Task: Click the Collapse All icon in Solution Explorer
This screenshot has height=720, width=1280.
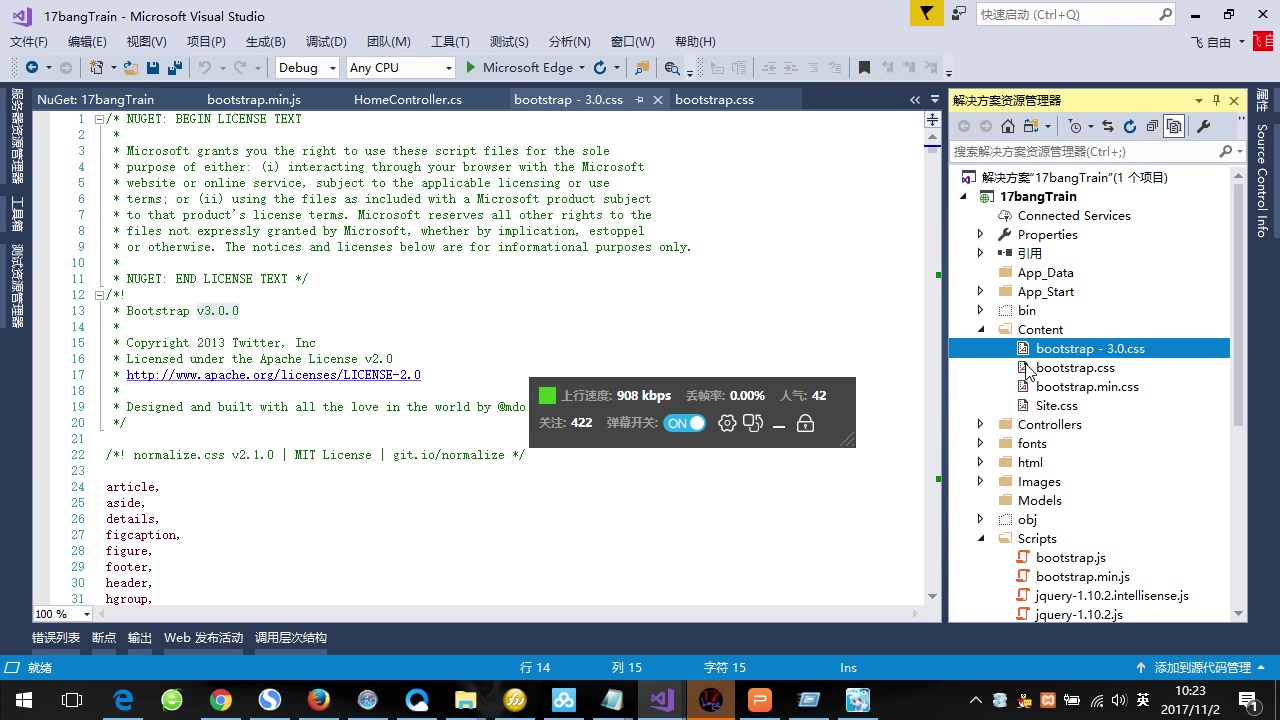Action: pos(1152,126)
